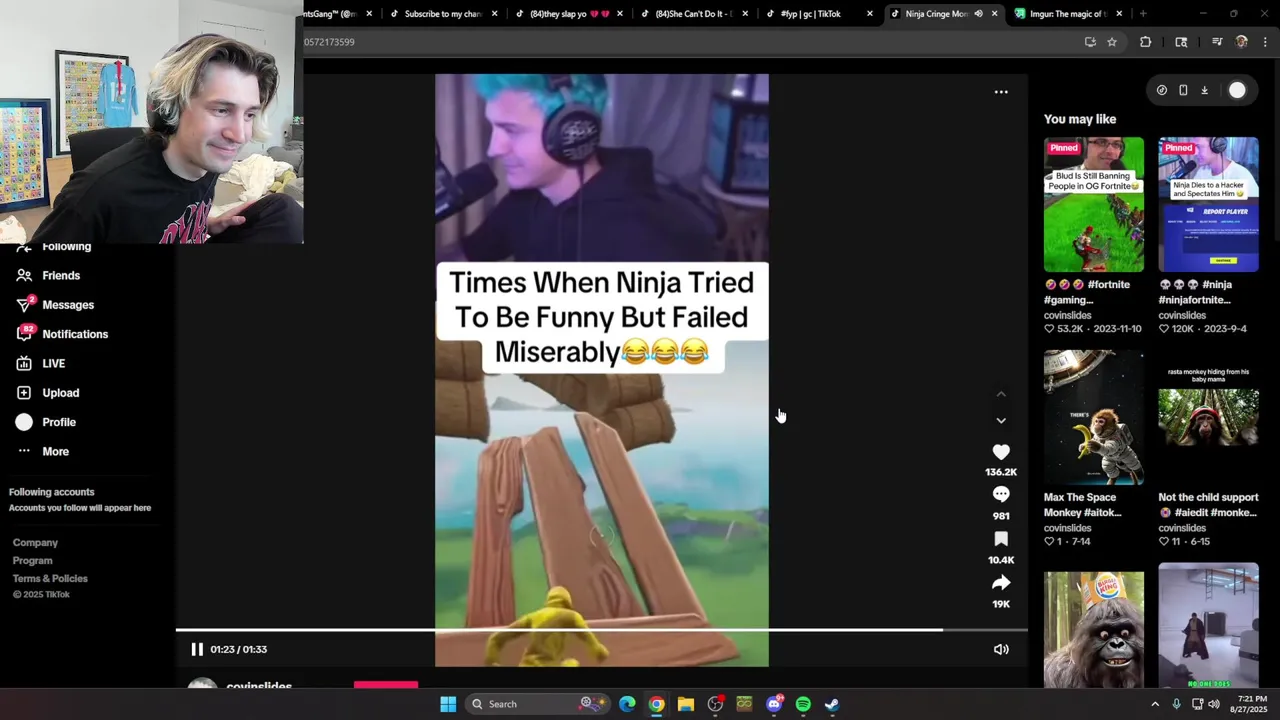Open Messages in the sidebar
This screenshot has height=720, width=1280.
coord(68,305)
